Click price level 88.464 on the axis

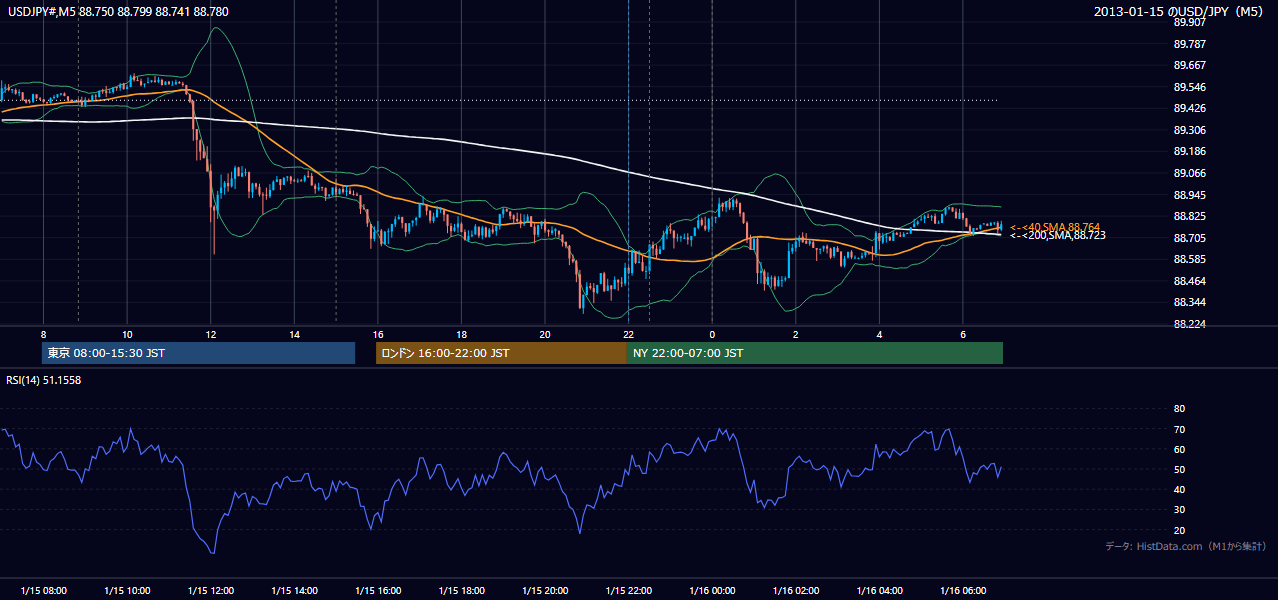pos(1188,281)
